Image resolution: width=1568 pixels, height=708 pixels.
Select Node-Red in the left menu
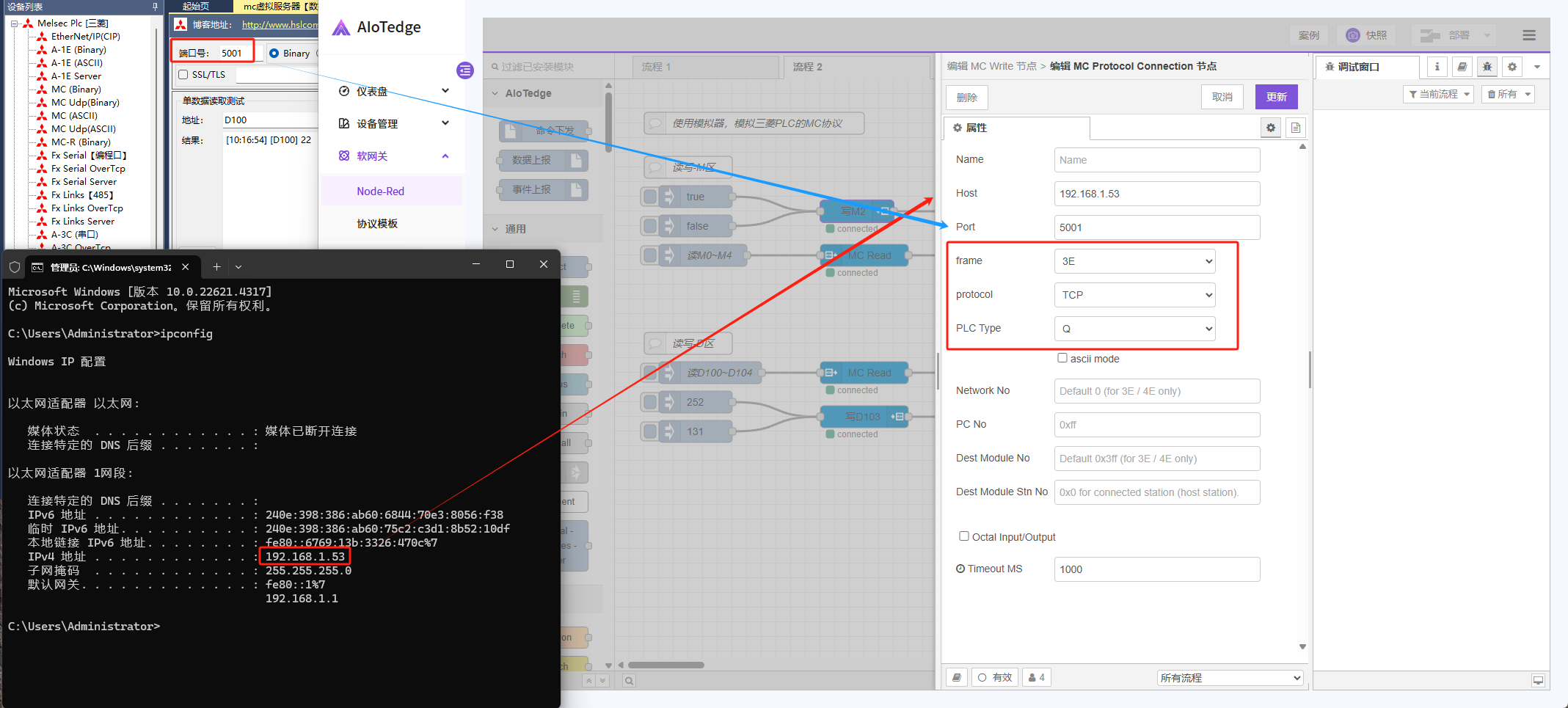tap(380, 191)
